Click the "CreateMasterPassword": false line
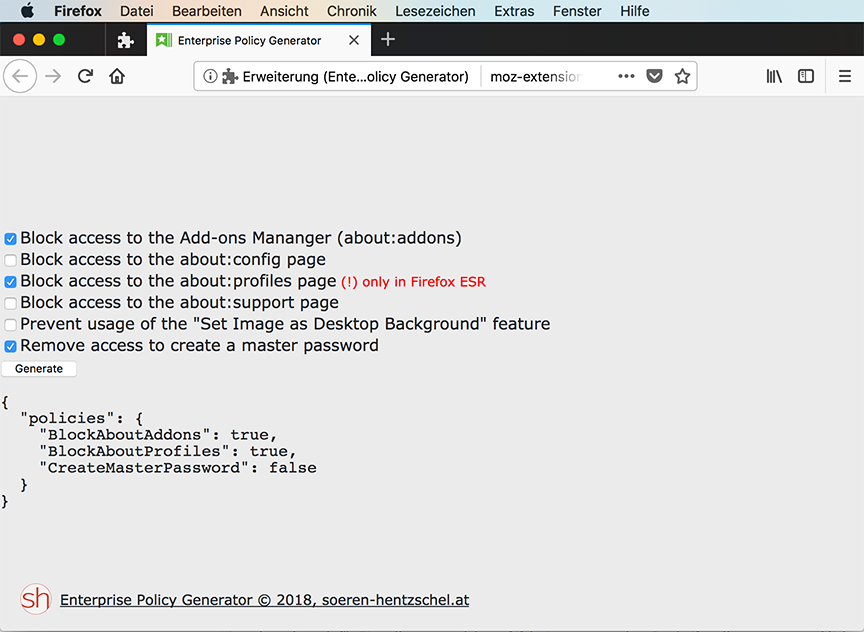Image resolution: width=864 pixels, height=632 pixels. tap(178, 468)
